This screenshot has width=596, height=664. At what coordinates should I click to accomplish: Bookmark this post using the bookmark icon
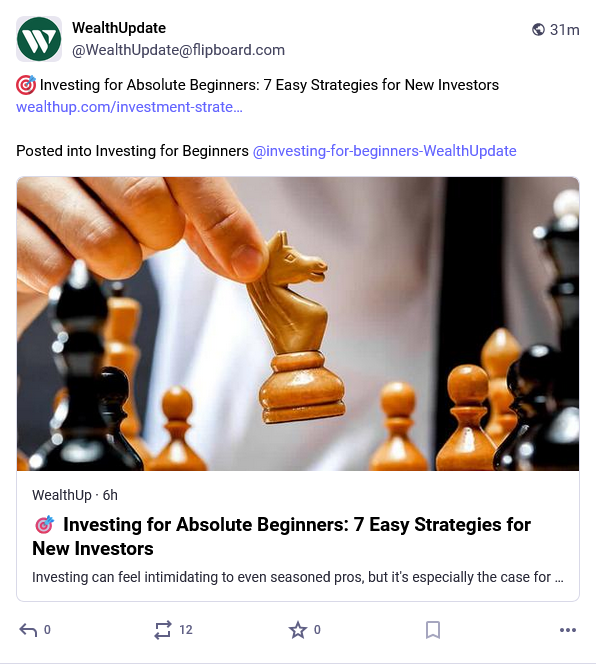[x=433, y=630]
